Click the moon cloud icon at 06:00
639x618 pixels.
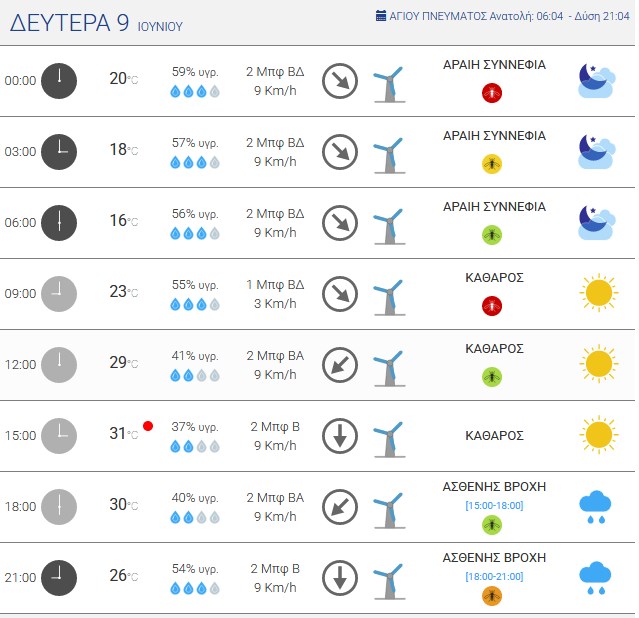[x=597, y=223]
